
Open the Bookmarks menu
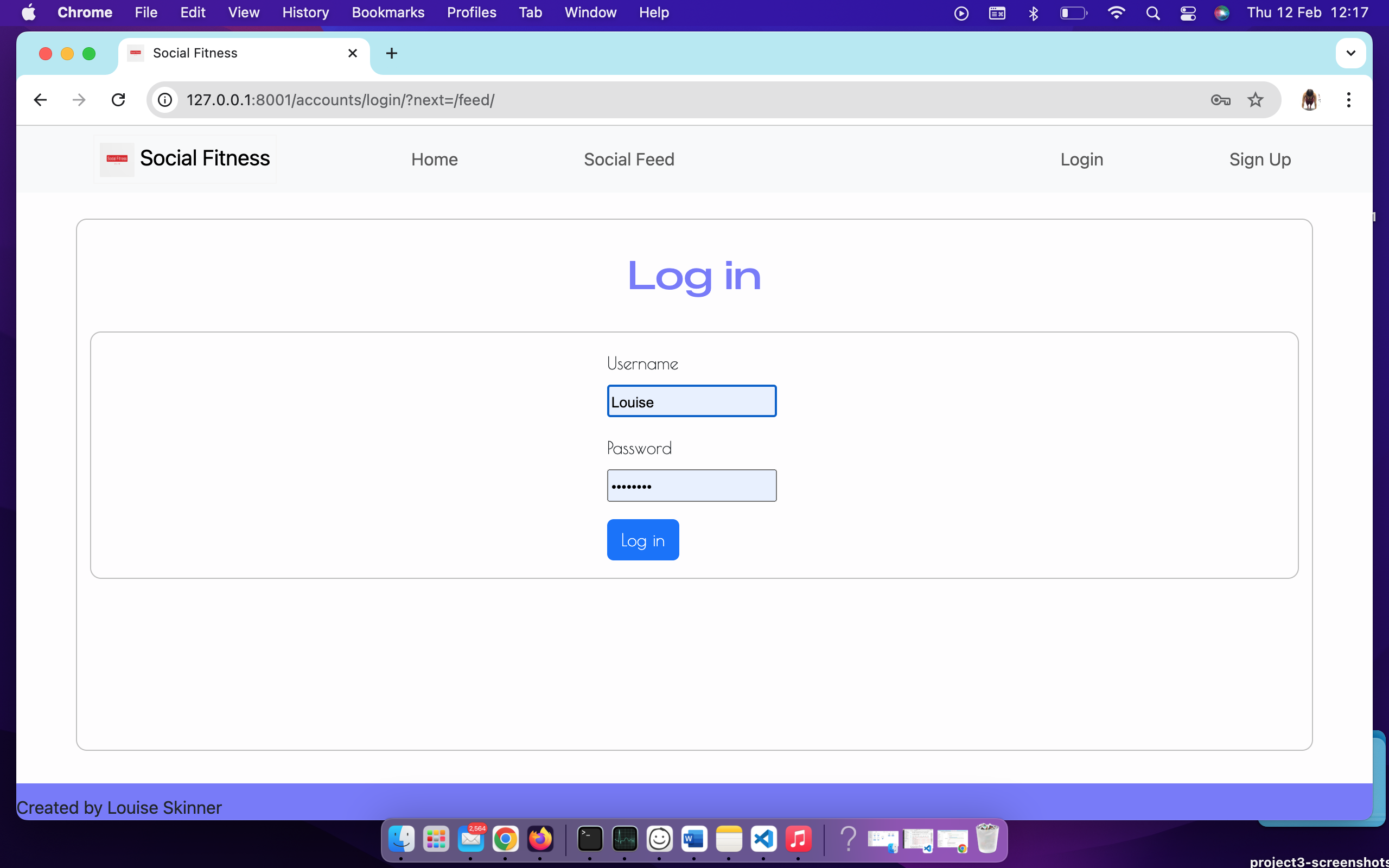388,12
